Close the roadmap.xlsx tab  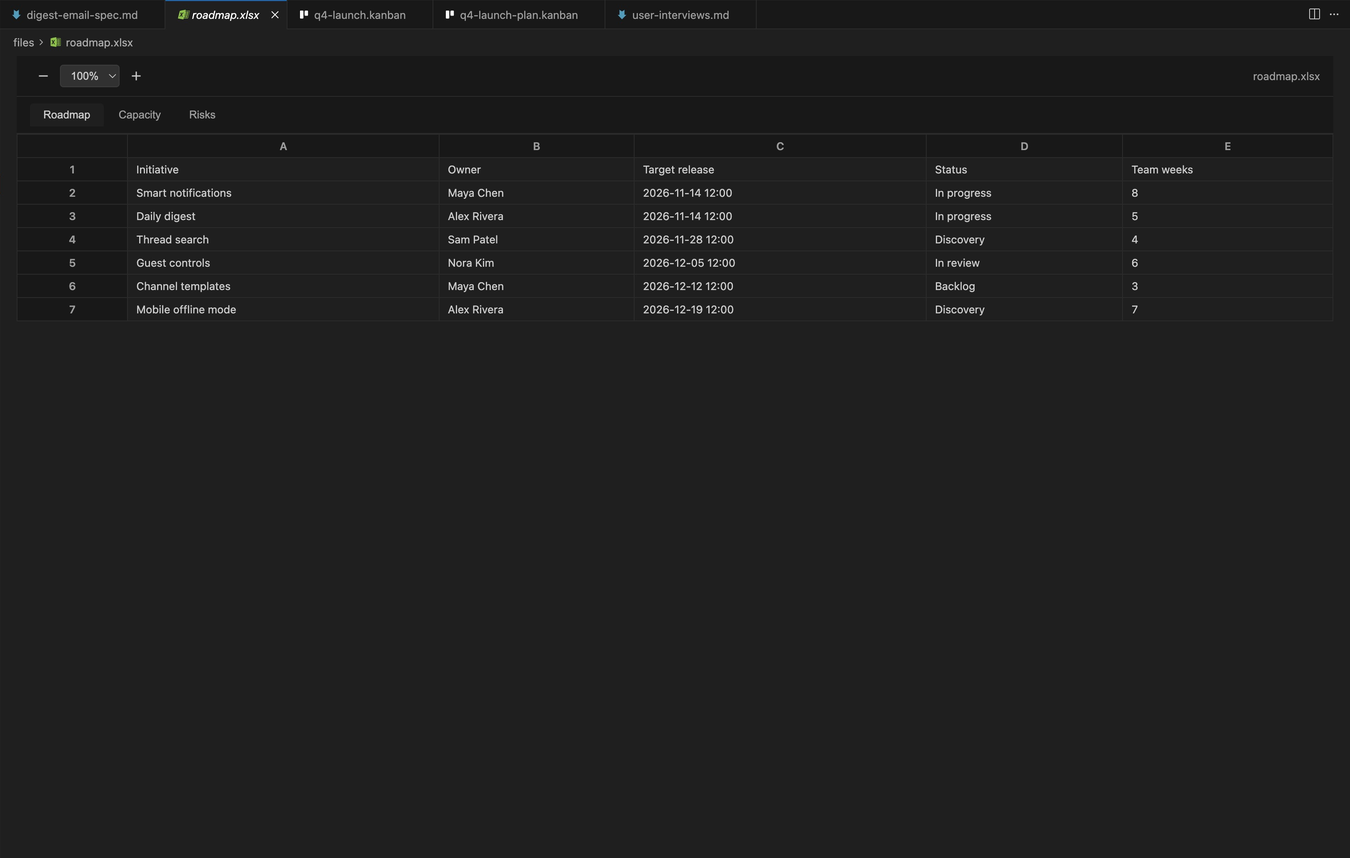tap(275, 15)
